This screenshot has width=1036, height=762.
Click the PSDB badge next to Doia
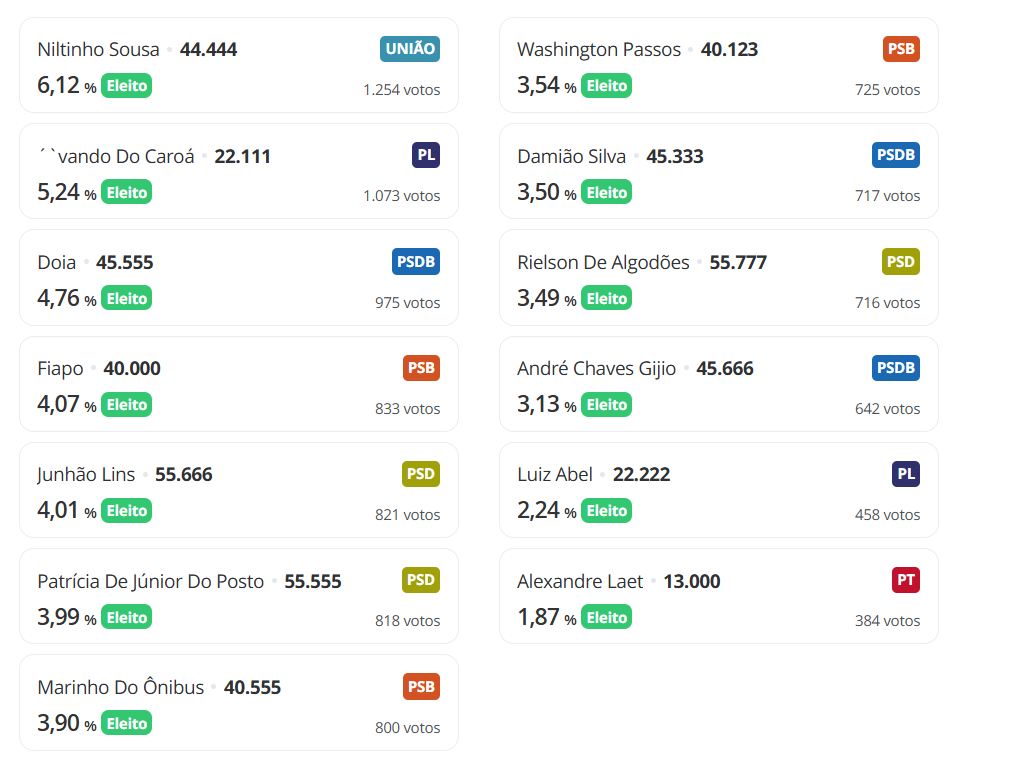click(416, 262)
